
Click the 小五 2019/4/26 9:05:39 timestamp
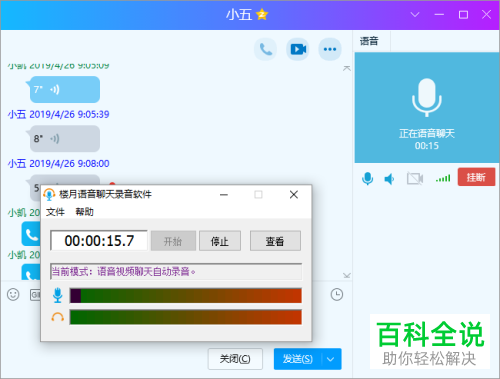59,114
